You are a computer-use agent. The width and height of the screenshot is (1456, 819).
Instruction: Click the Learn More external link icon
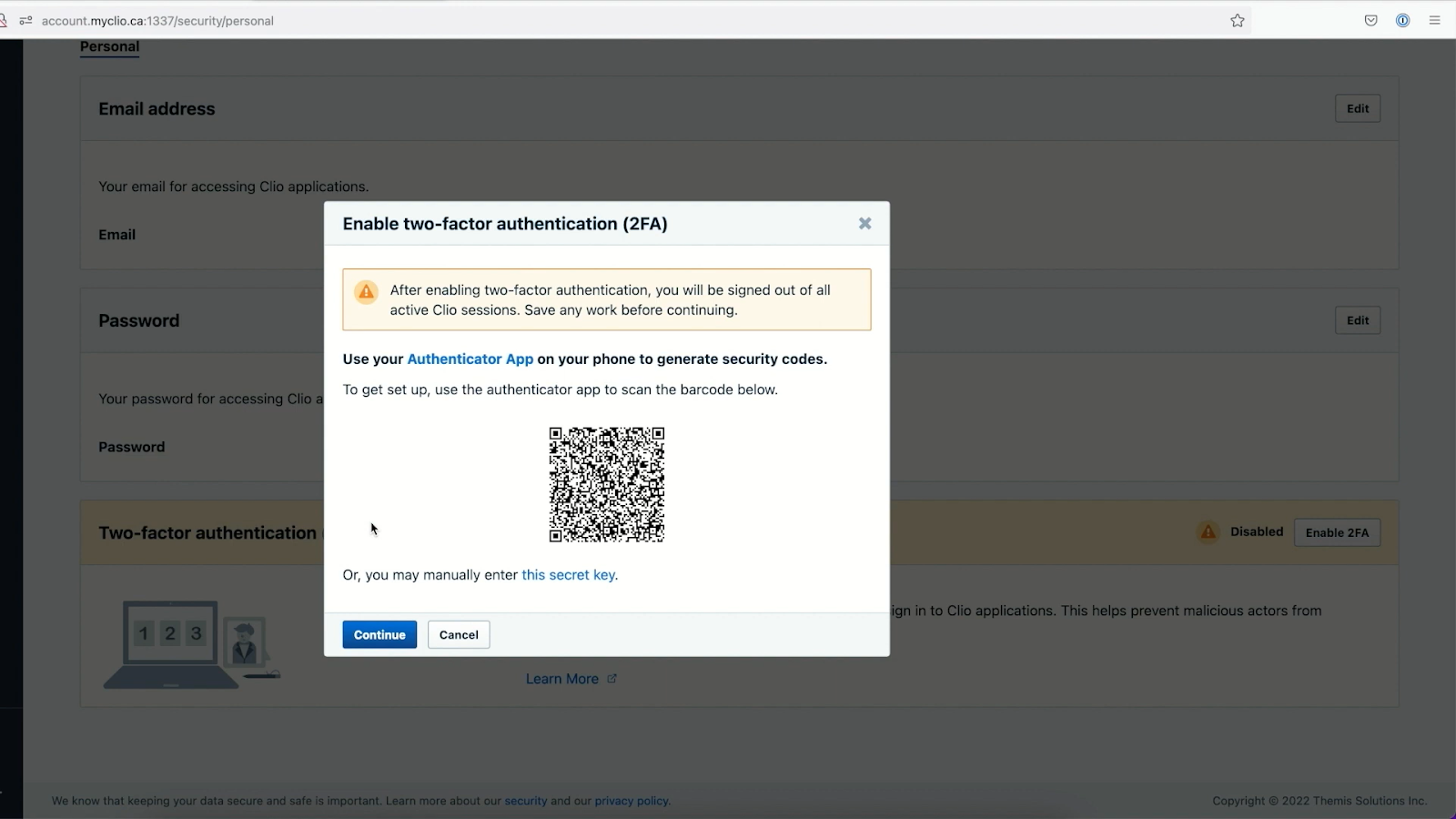(612, 679)
